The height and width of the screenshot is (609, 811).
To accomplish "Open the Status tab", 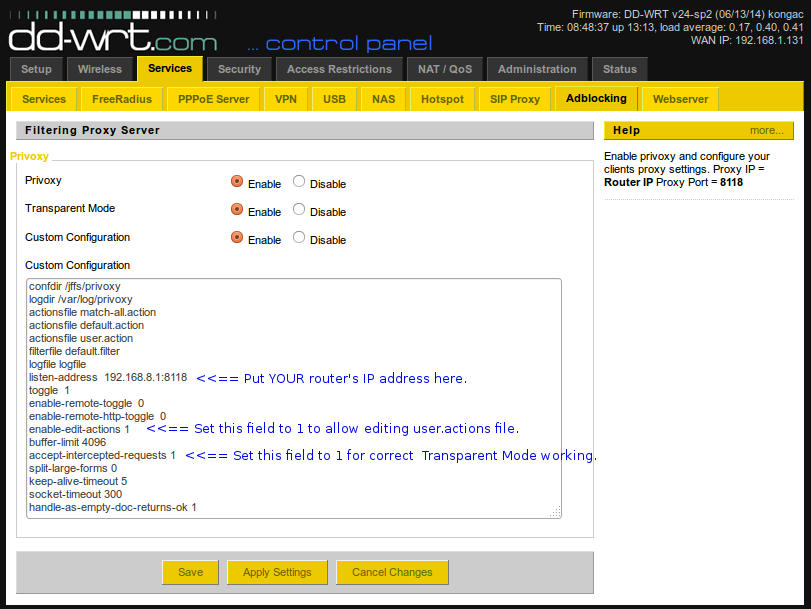I will click(620, 69).
